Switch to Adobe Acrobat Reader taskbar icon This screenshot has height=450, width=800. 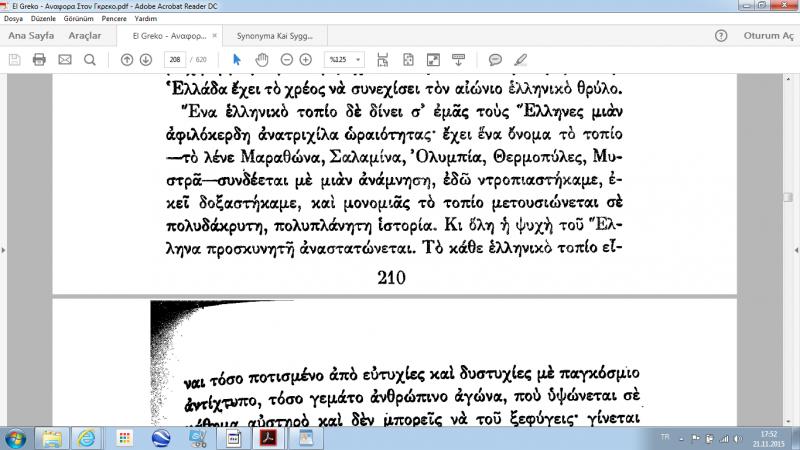pos(269,439)
